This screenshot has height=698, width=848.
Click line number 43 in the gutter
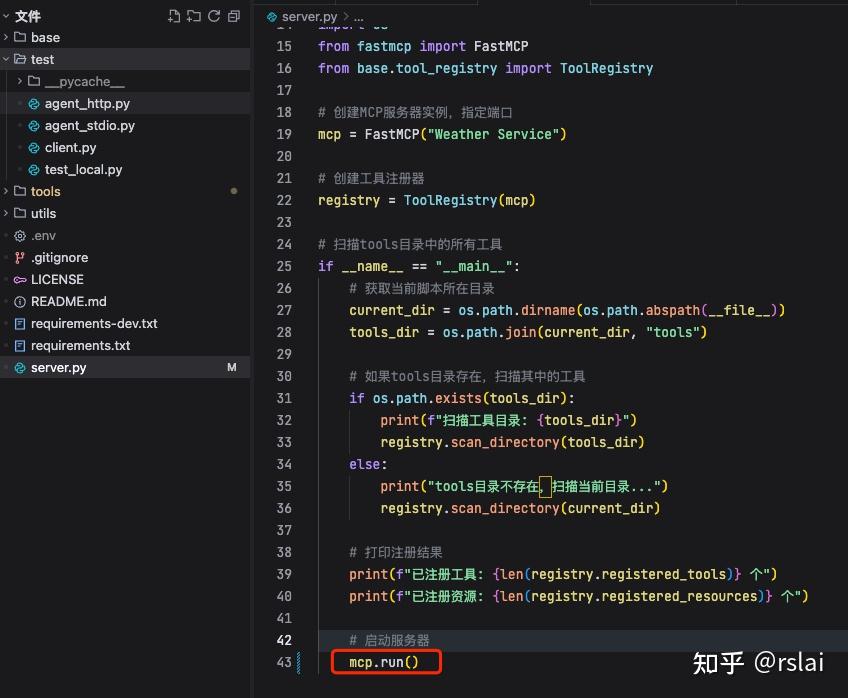click(x=284, y=662)
